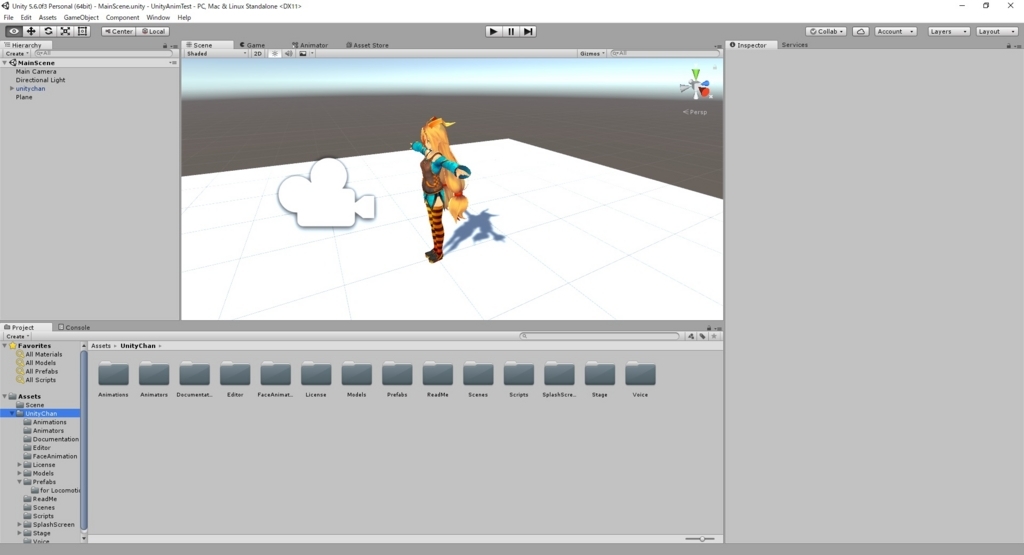Open the cloud services icon button
Image resolution: width=1024 pixels, height=555 pixels.
tap(861, 31)
